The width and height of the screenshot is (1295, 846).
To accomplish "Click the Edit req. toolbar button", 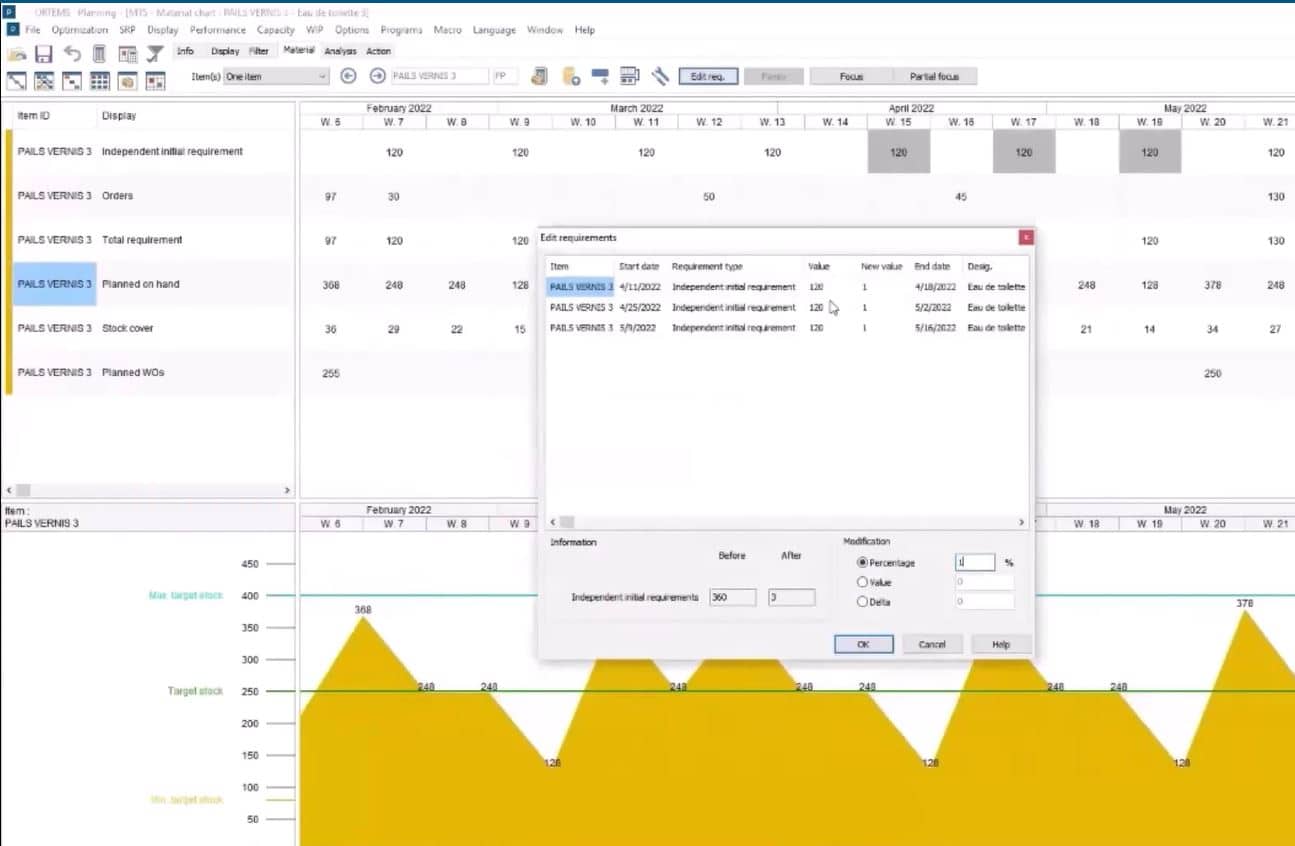I will click(708, 76).
